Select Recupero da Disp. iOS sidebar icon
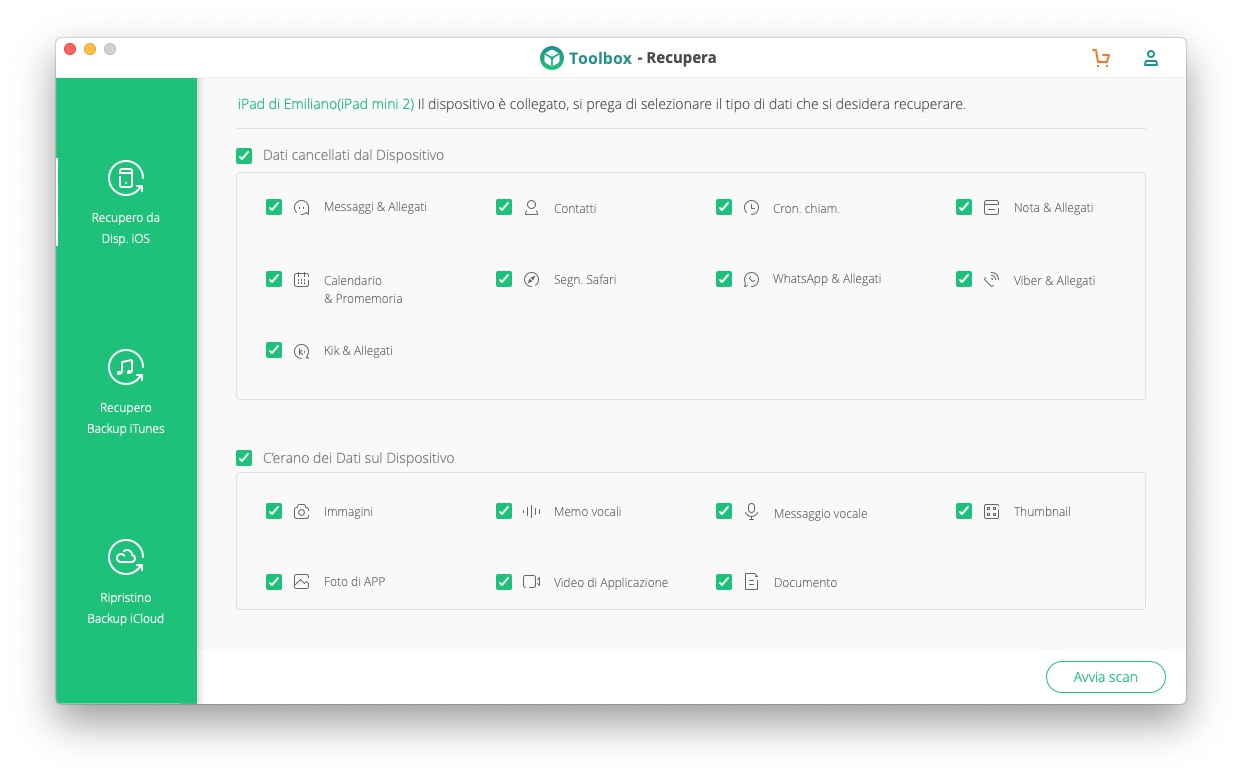This screenshot has width=1242, height=778. click(126, 178)
